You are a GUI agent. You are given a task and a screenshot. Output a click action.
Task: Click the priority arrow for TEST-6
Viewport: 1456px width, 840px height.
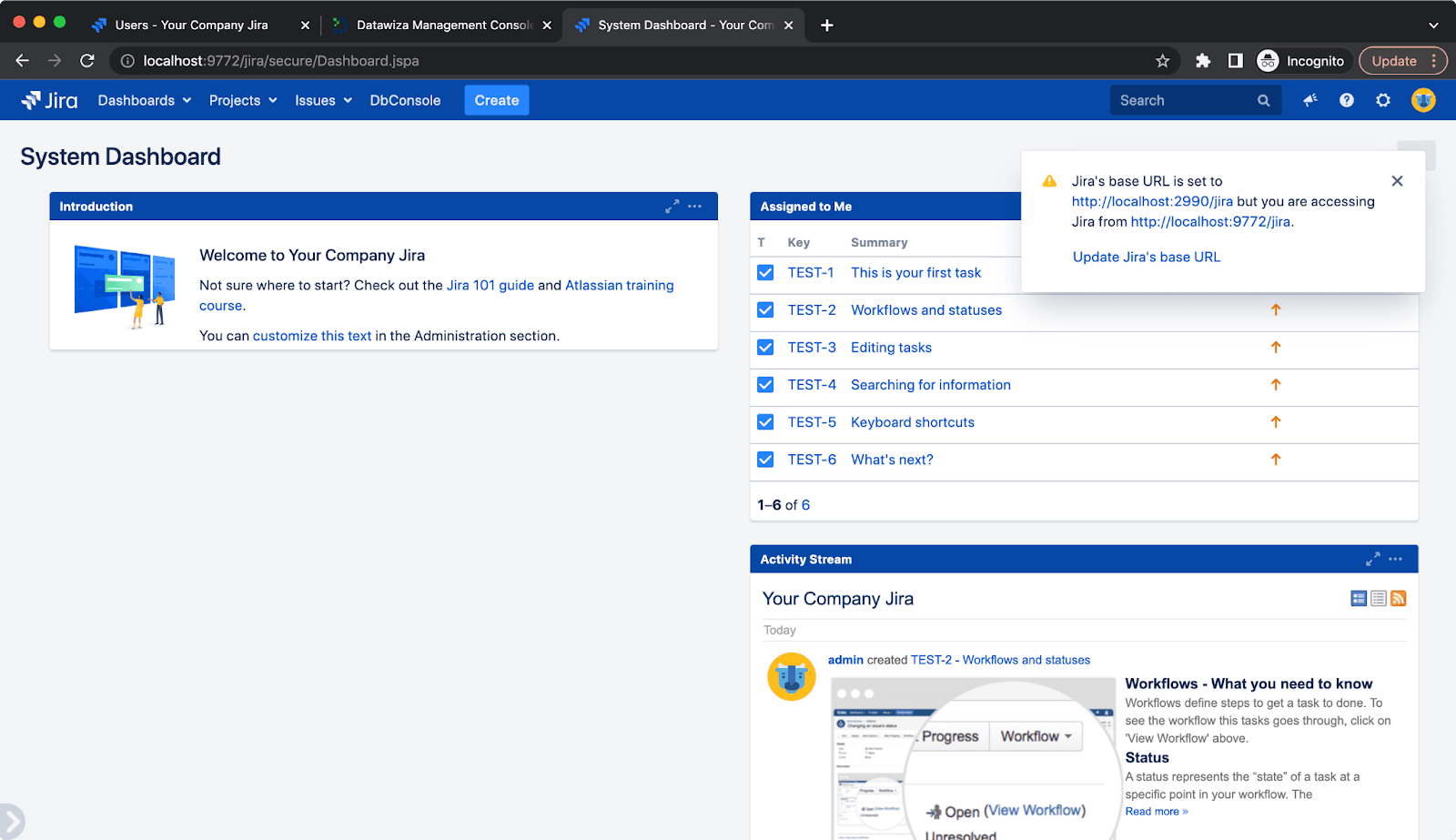(x=1276, y=460)
